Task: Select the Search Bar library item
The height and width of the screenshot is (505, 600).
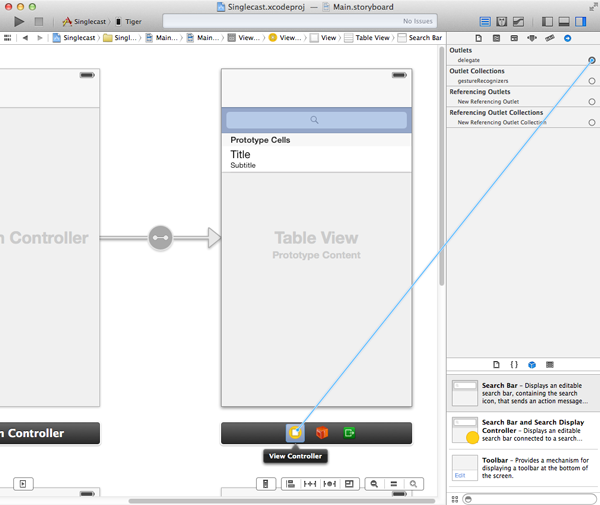Action: pyautogui.click(x=523, y=393)
